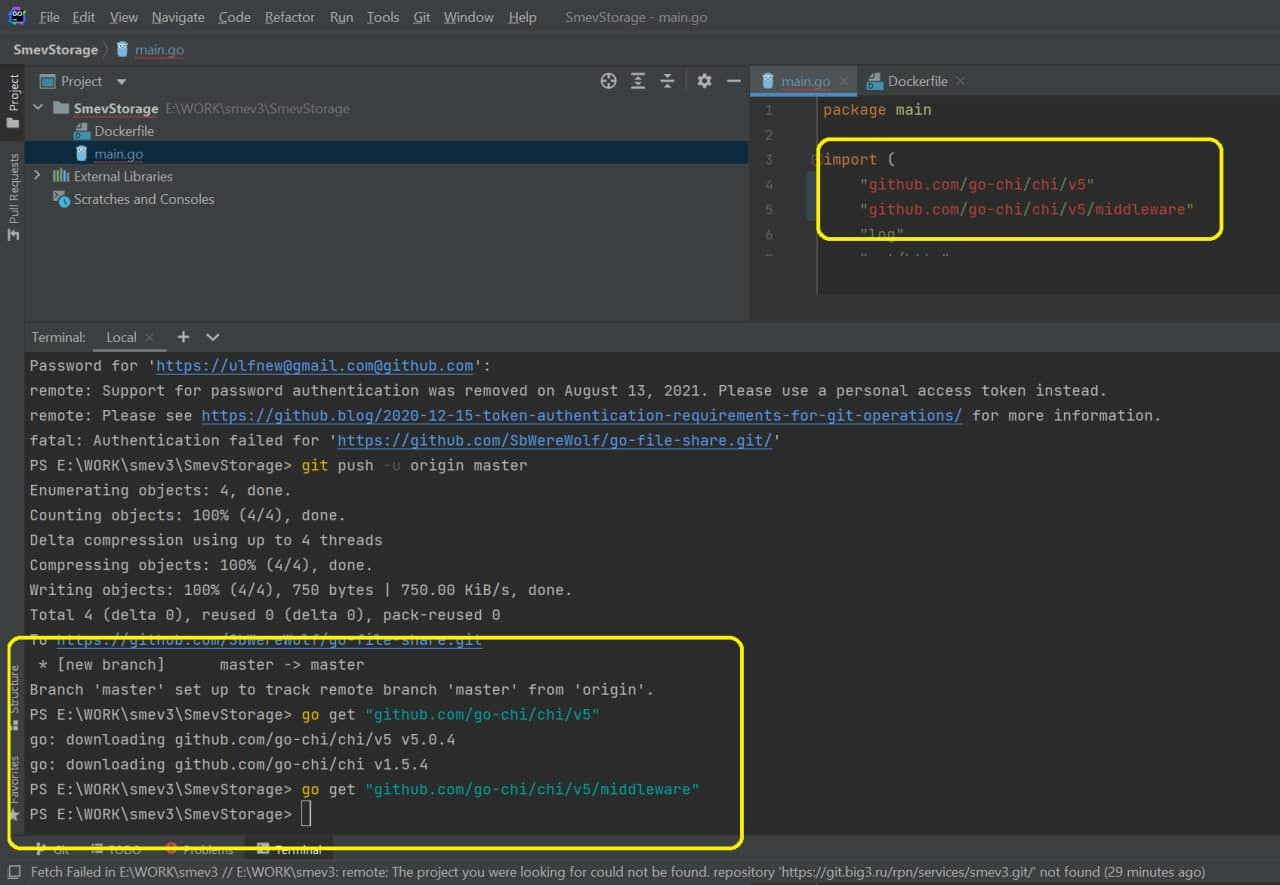Close the Local terminal tab

point(149,337)
